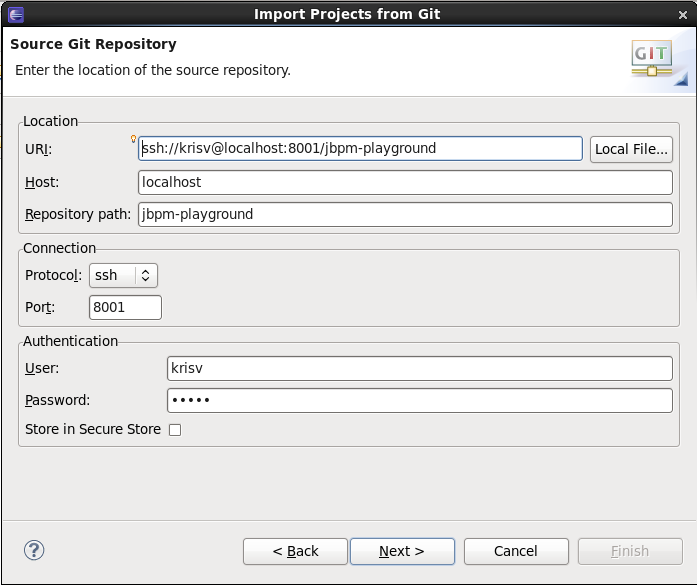Click the Import Projects from Git title bar
697x585 pixels.
pos(347,14)
